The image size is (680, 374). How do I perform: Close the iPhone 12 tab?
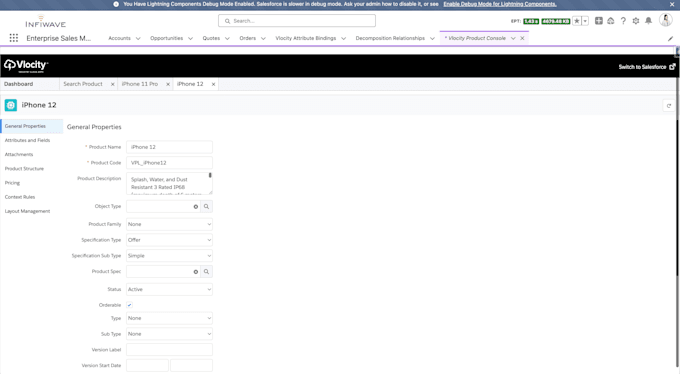pos(213,84)
